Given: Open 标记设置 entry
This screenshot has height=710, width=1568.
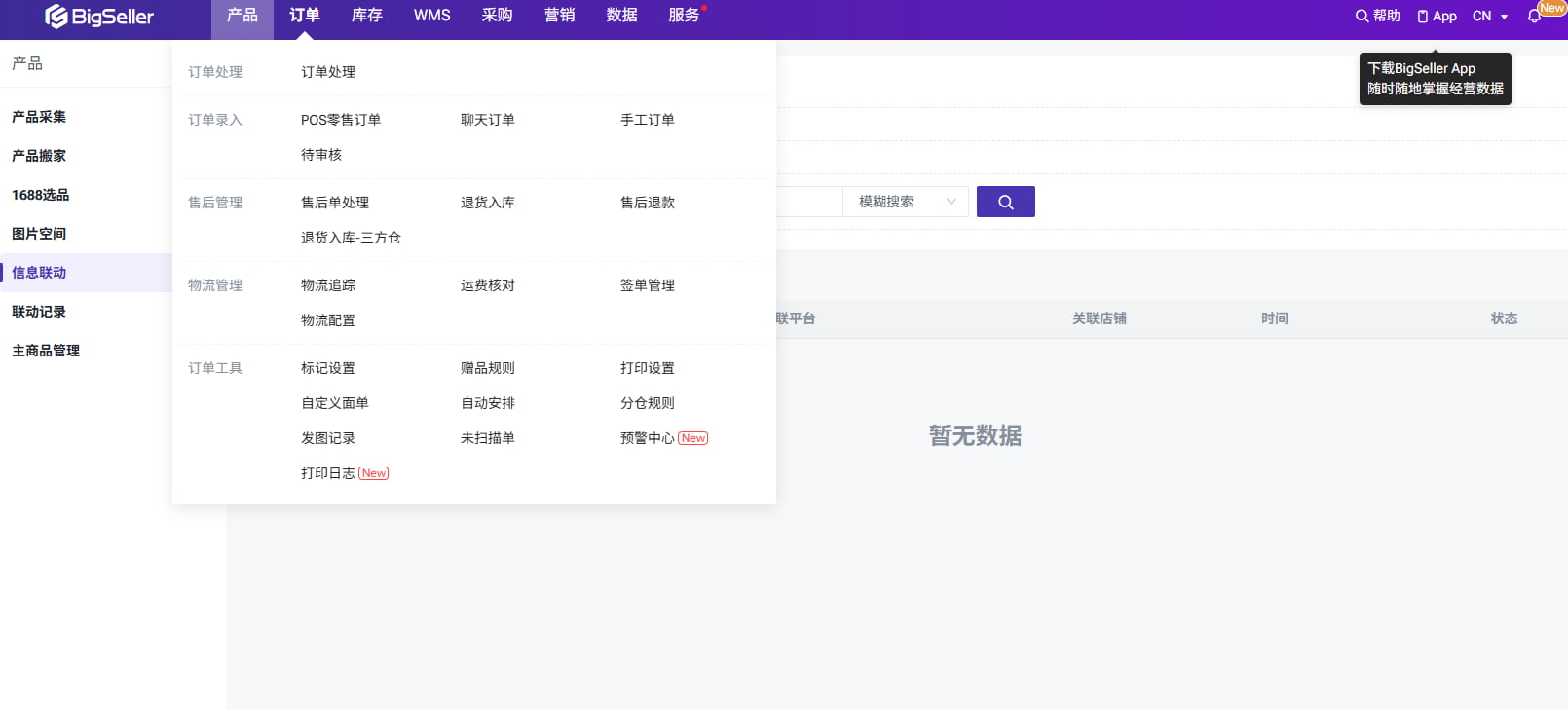Looking at the screenshot, I should [x=328, y=368].
